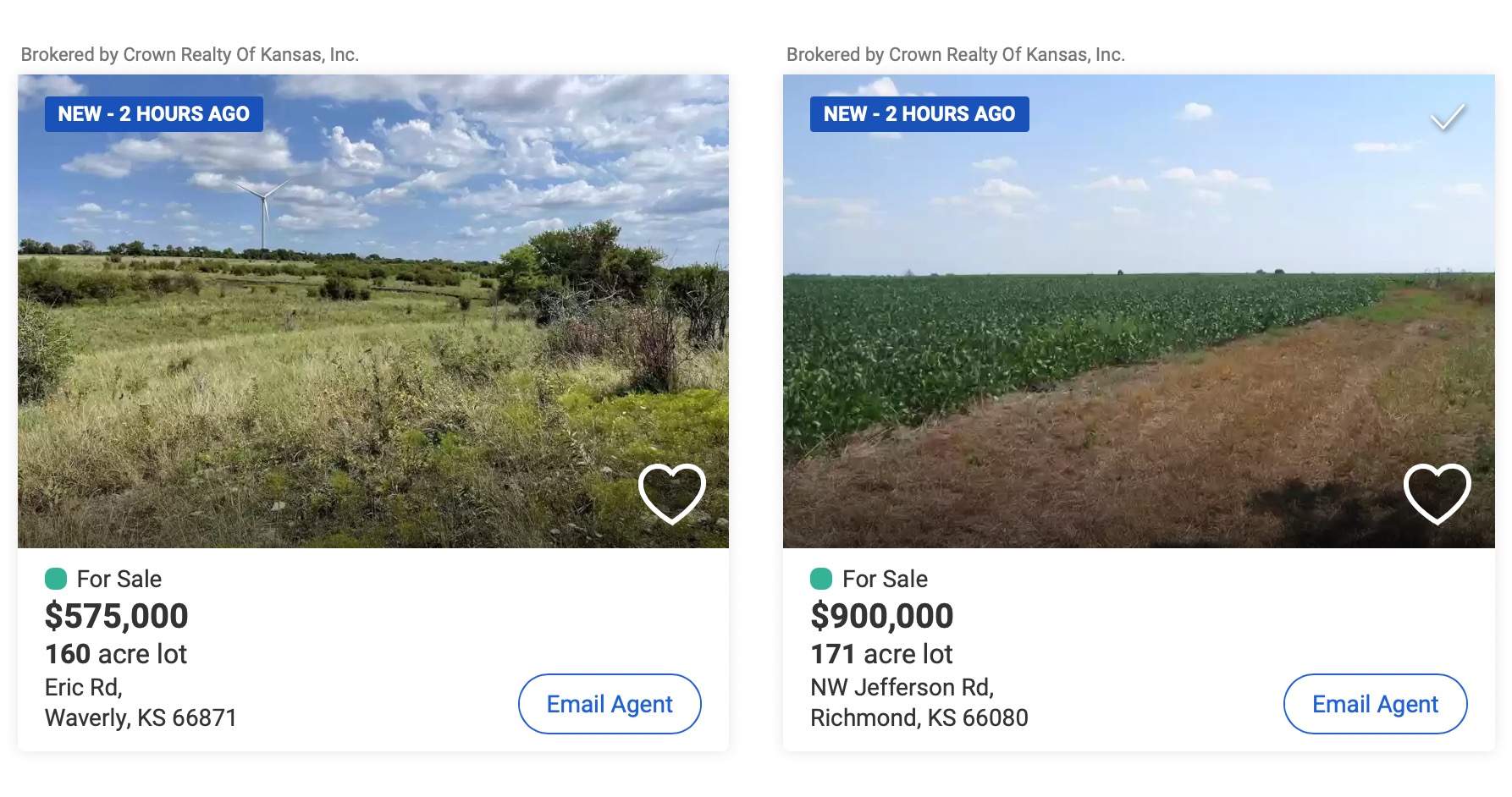This screenshot has width=1512, height=797.
Task: Favorite the Richmond listing via heart icon
Action: pos(1437,493)
